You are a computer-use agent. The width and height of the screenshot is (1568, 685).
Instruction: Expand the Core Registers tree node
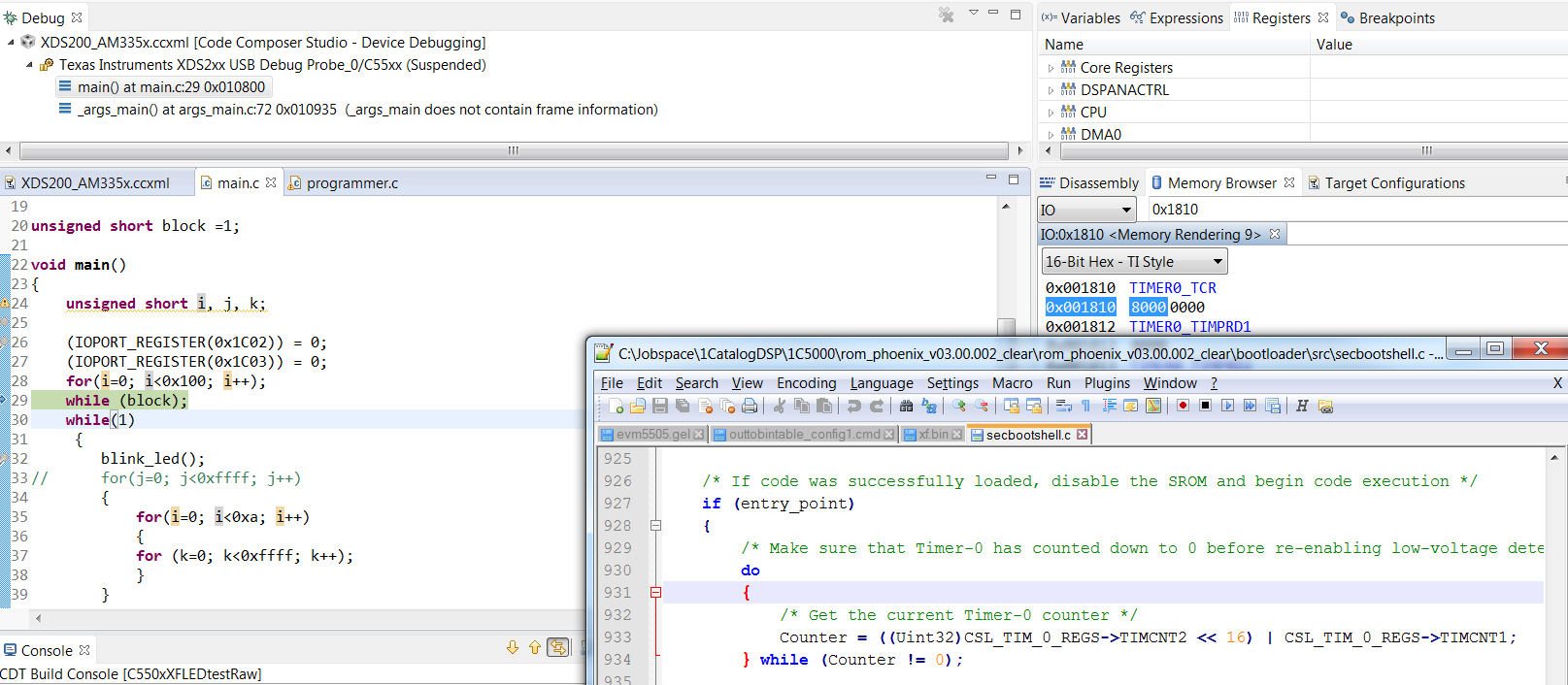(x=1051, y=68)
